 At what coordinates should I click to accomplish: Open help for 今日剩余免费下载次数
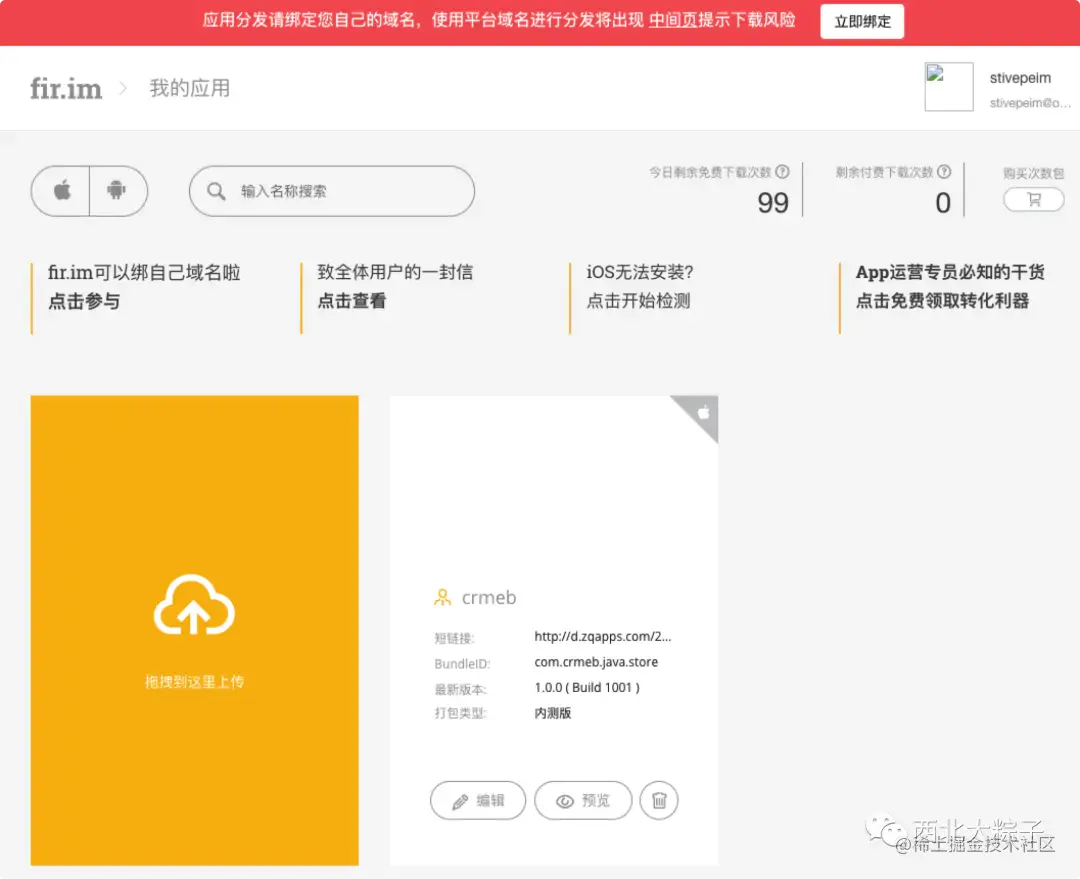point(782,172)
